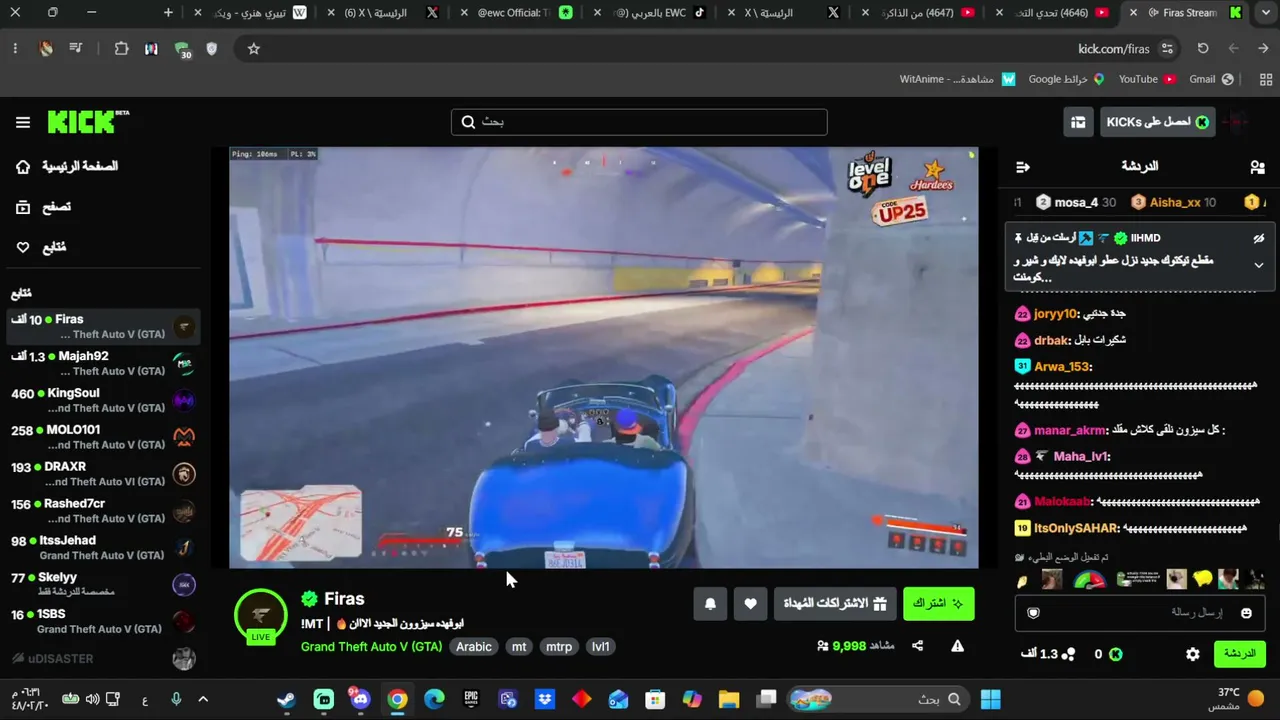Open the Chrome extensions puzzle icon
The height and width of the screenshot is (720, 1280).
[121, 49]
